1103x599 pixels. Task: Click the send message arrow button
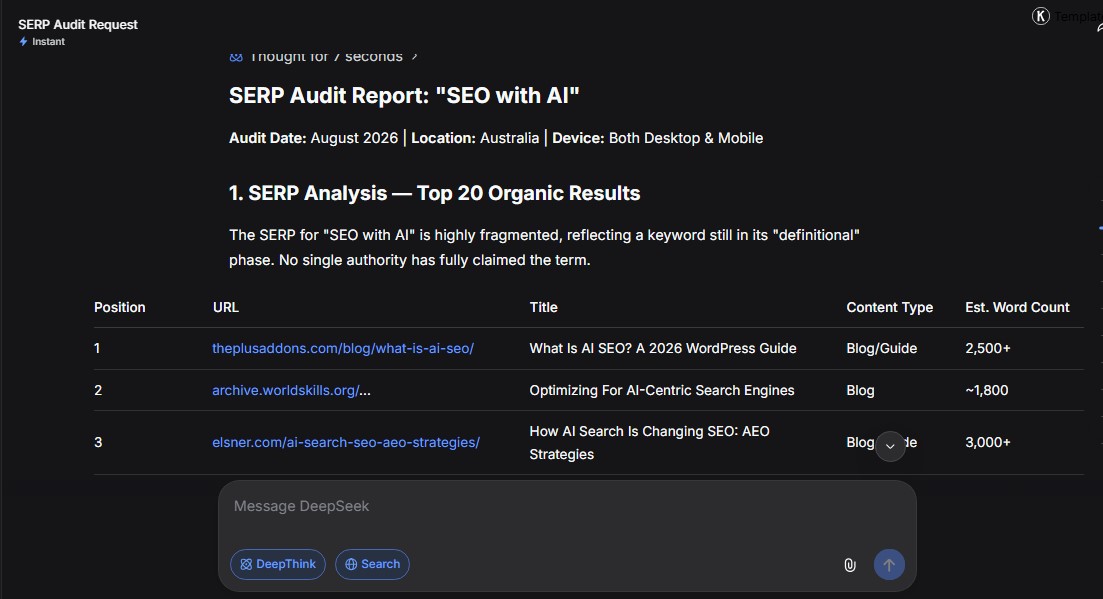coord(889,565)
